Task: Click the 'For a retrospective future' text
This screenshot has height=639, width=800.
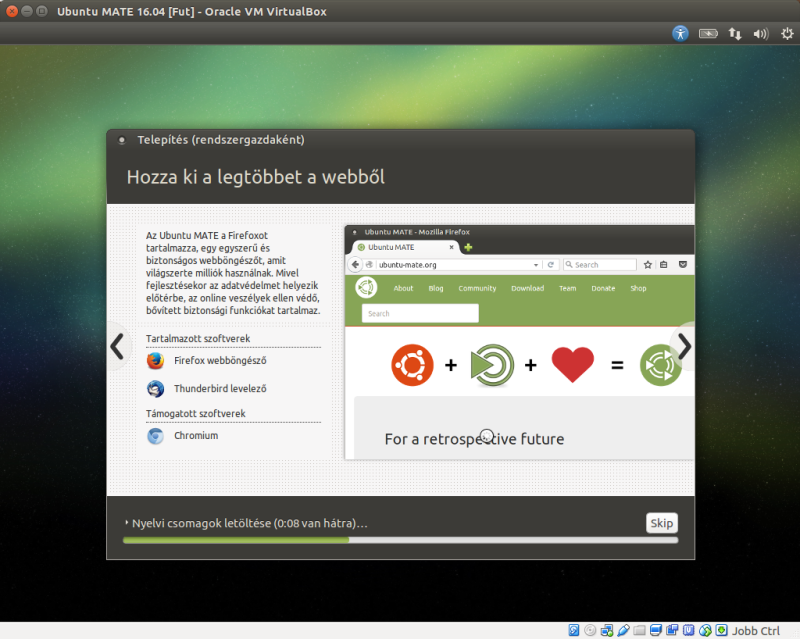Action: [474, 439]
